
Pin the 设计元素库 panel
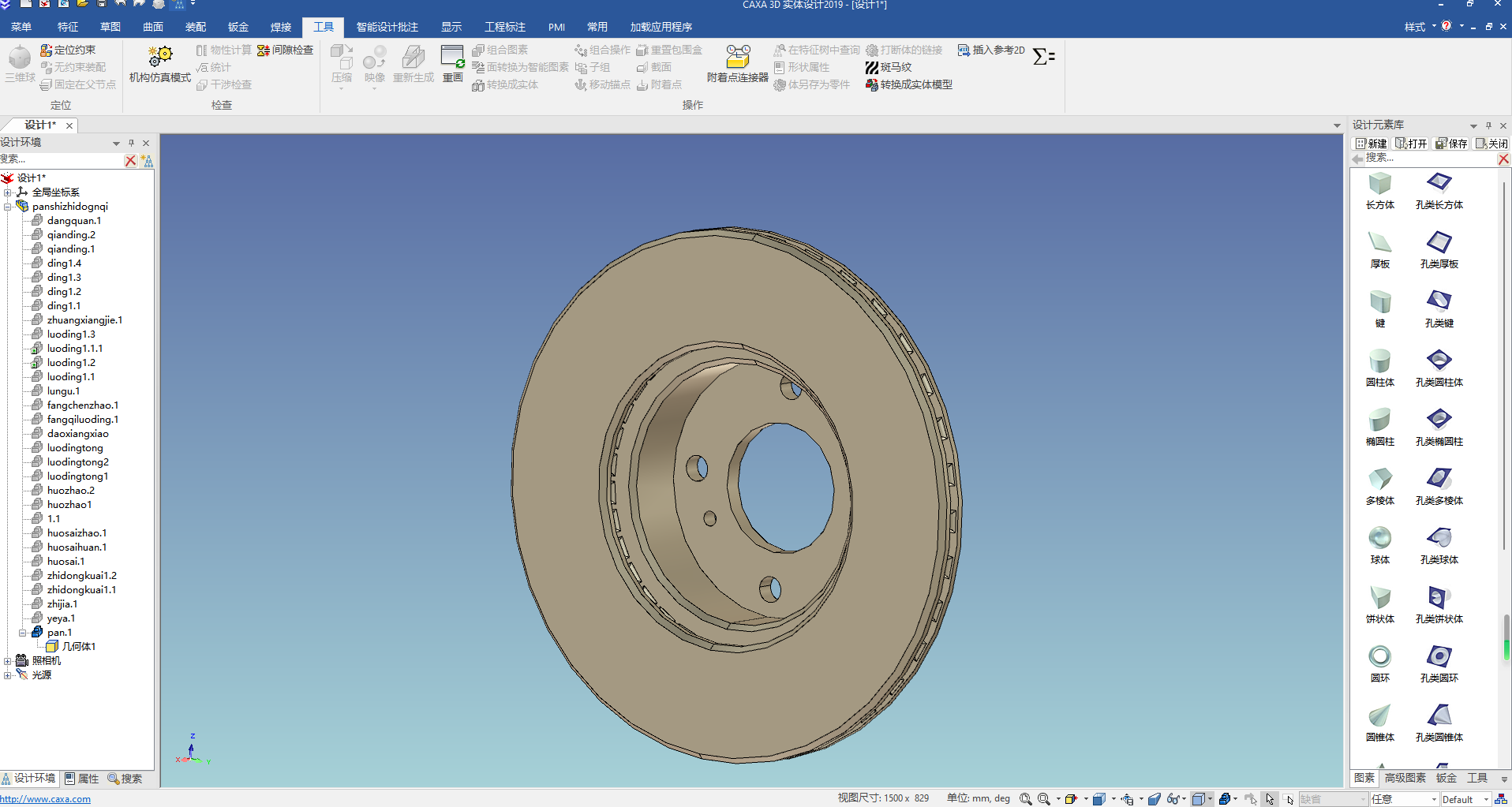coord(1488,125)
